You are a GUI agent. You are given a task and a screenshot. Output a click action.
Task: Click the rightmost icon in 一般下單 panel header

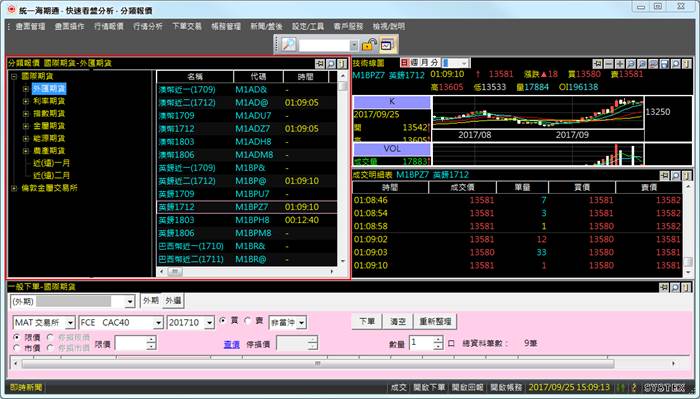coord(687,287)
